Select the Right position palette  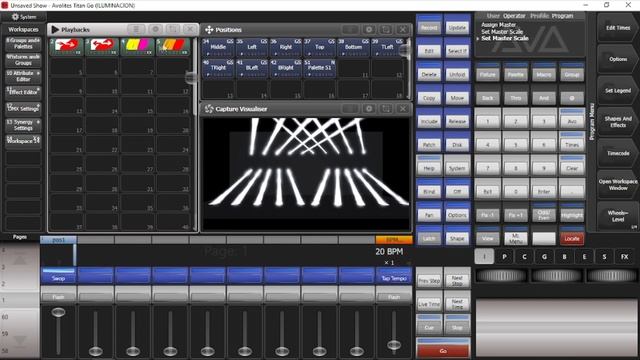point(286,47)
